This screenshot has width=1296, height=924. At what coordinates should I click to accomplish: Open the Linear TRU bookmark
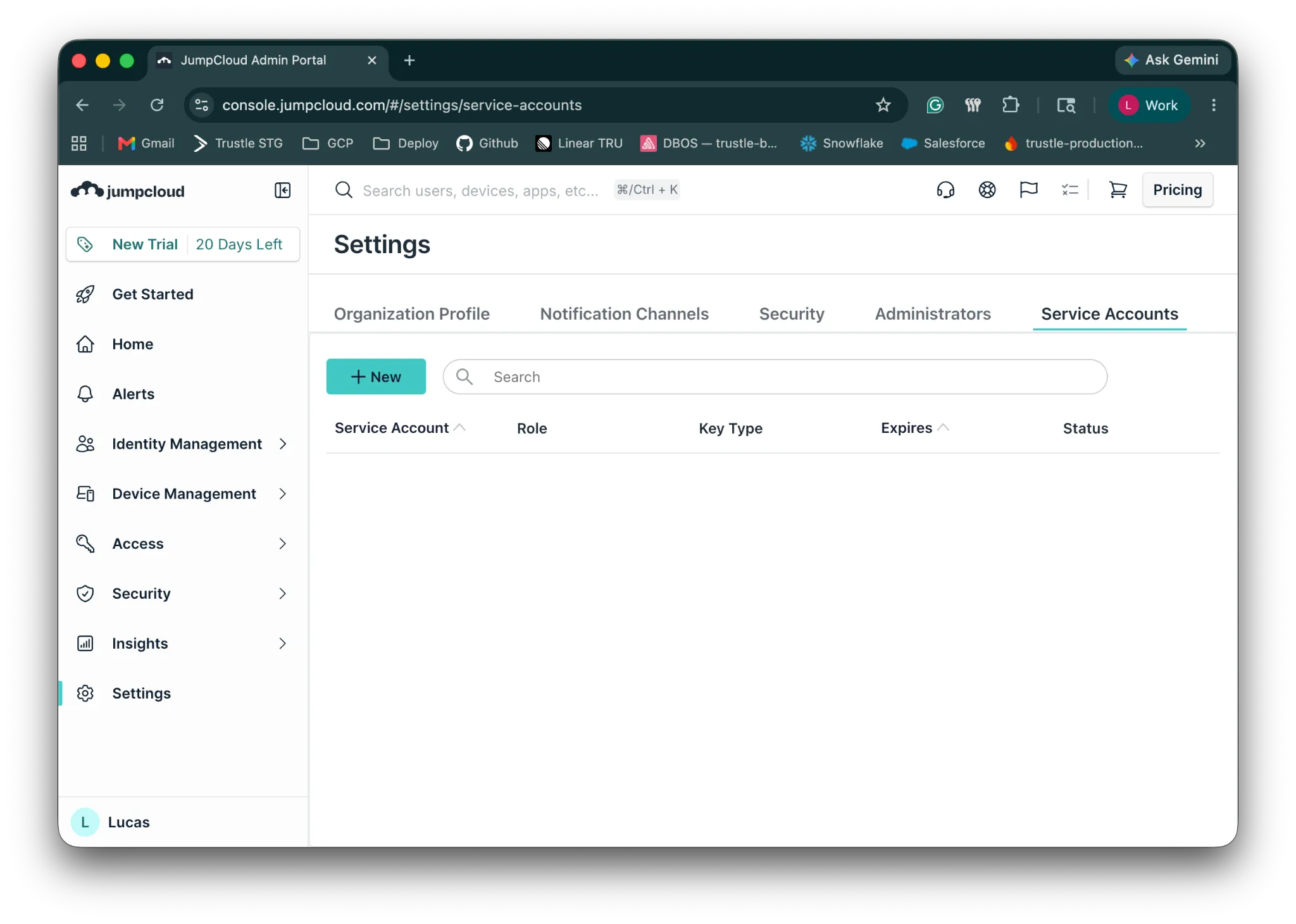(x=579, y=144)
